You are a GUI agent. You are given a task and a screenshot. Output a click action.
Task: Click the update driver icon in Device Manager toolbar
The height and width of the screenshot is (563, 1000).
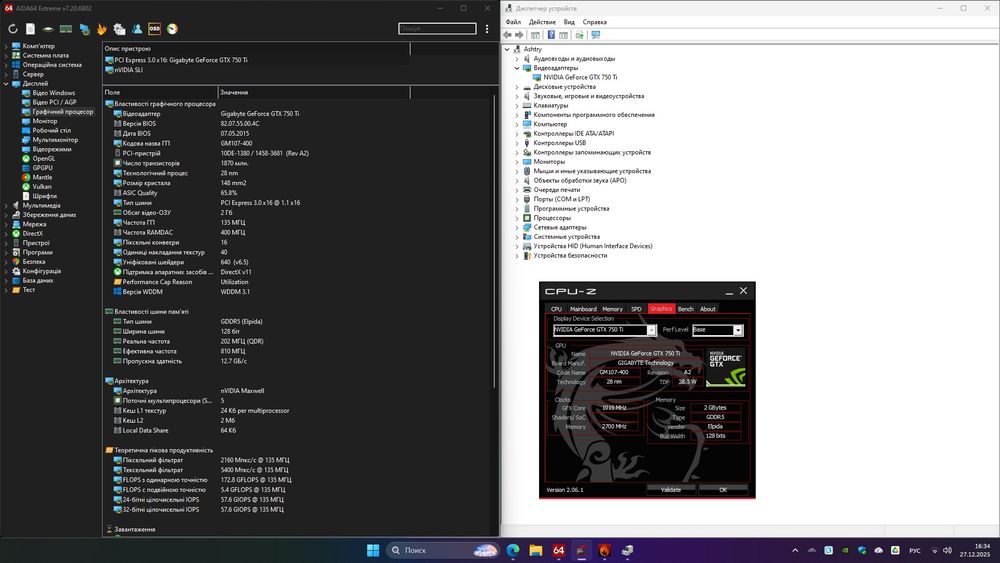(x=579, y=35)
